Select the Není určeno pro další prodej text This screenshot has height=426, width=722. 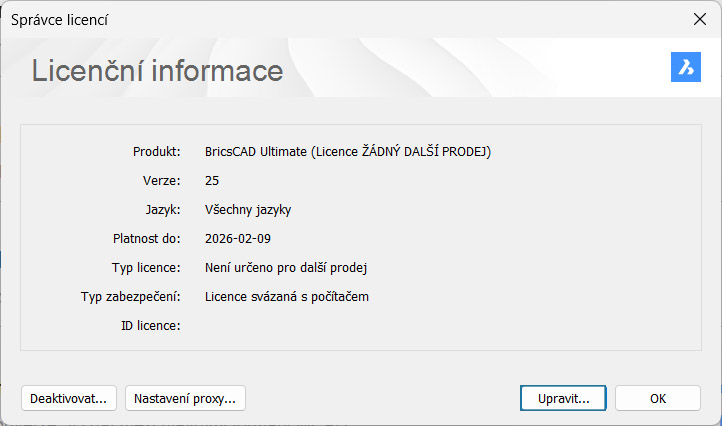[287, 268]
